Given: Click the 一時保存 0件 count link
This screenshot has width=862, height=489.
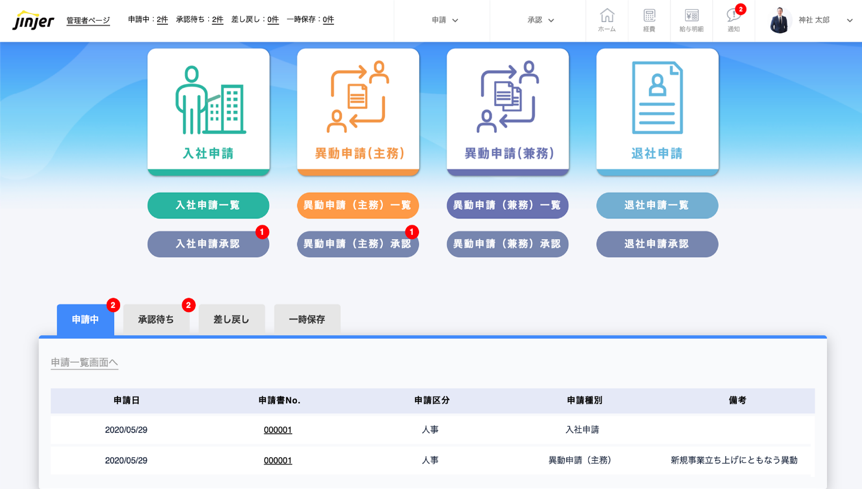Looking at the screenshot, I should (x=328, y=20).
